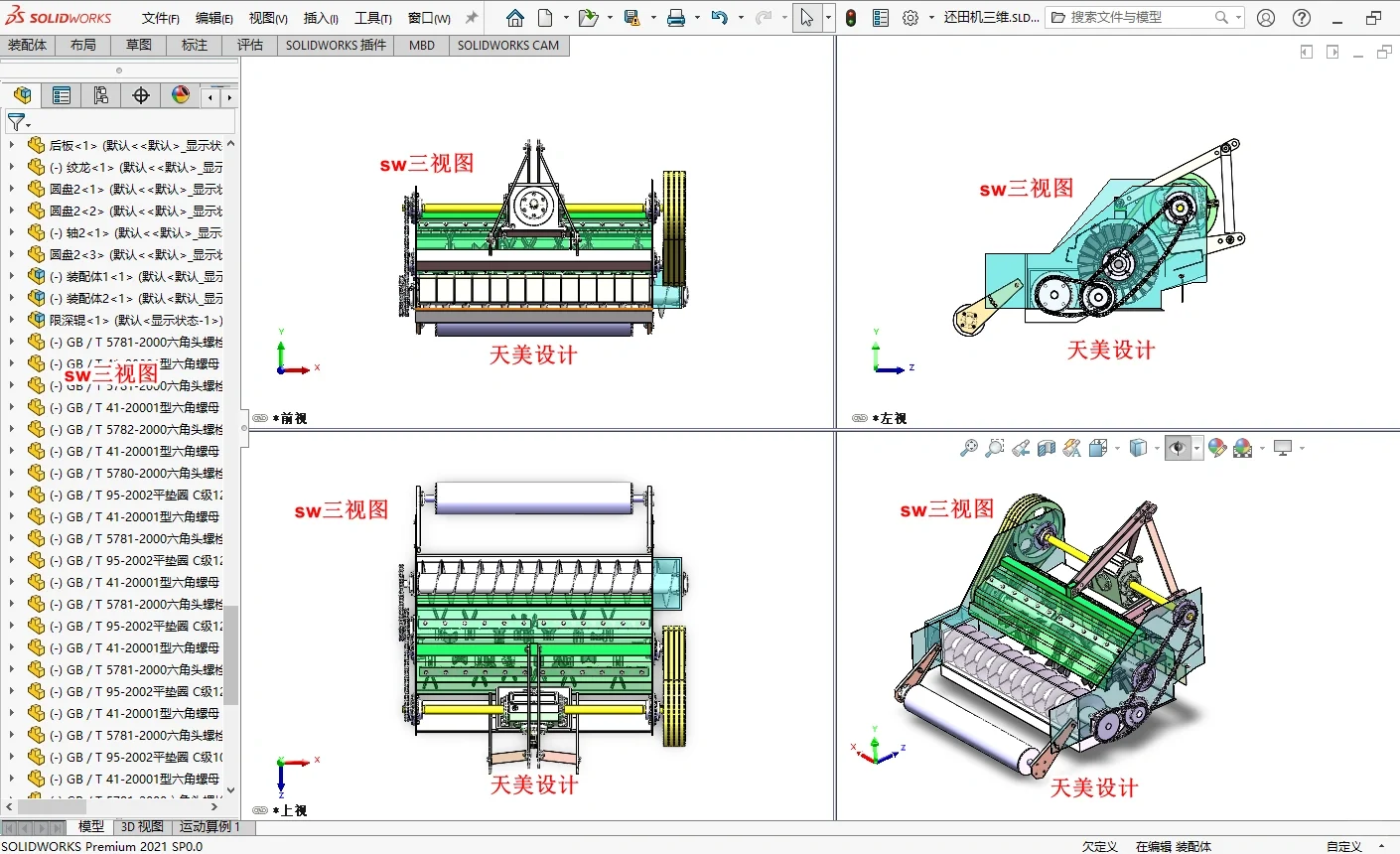Switch to PropertyManager panel tab
The width and height of the screenshot is (1400, 854).
coord(62,95)
